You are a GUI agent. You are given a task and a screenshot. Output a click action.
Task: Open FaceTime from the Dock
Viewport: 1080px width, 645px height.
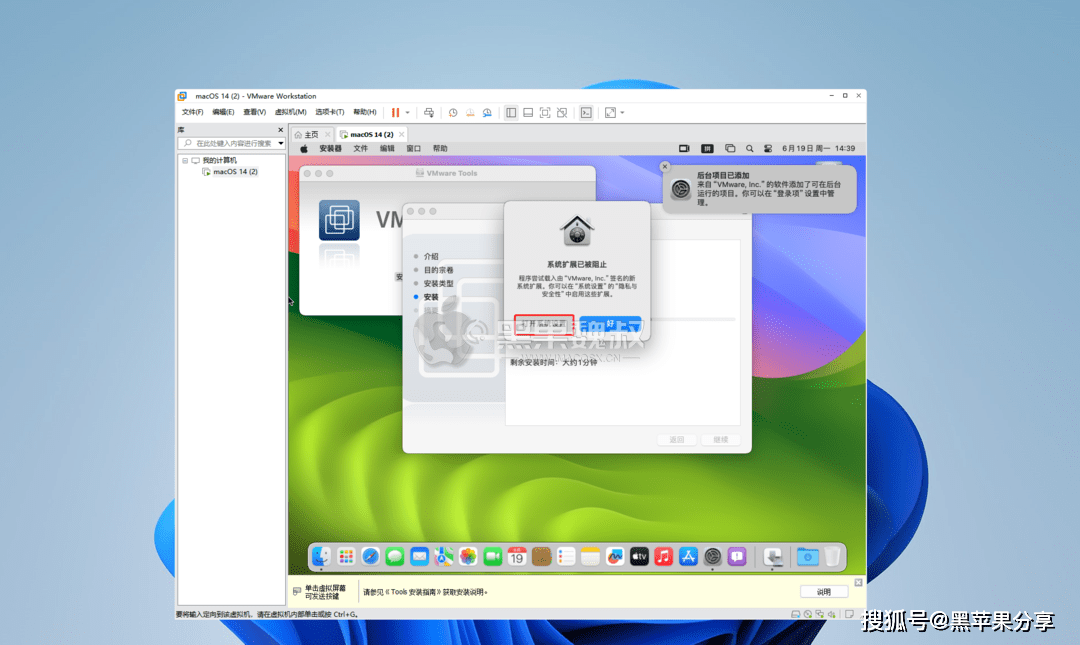point(492,556)
